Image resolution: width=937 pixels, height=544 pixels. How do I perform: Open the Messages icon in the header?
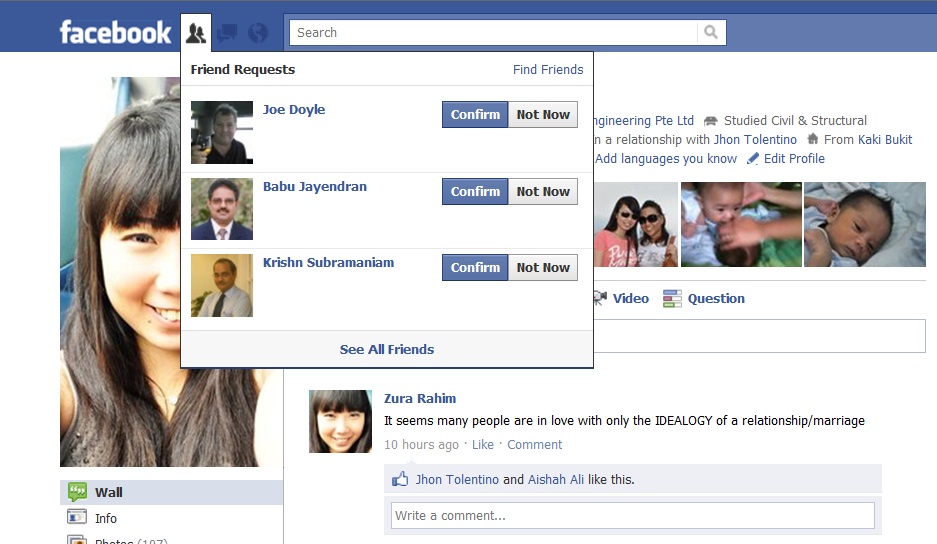pos(227,33)
